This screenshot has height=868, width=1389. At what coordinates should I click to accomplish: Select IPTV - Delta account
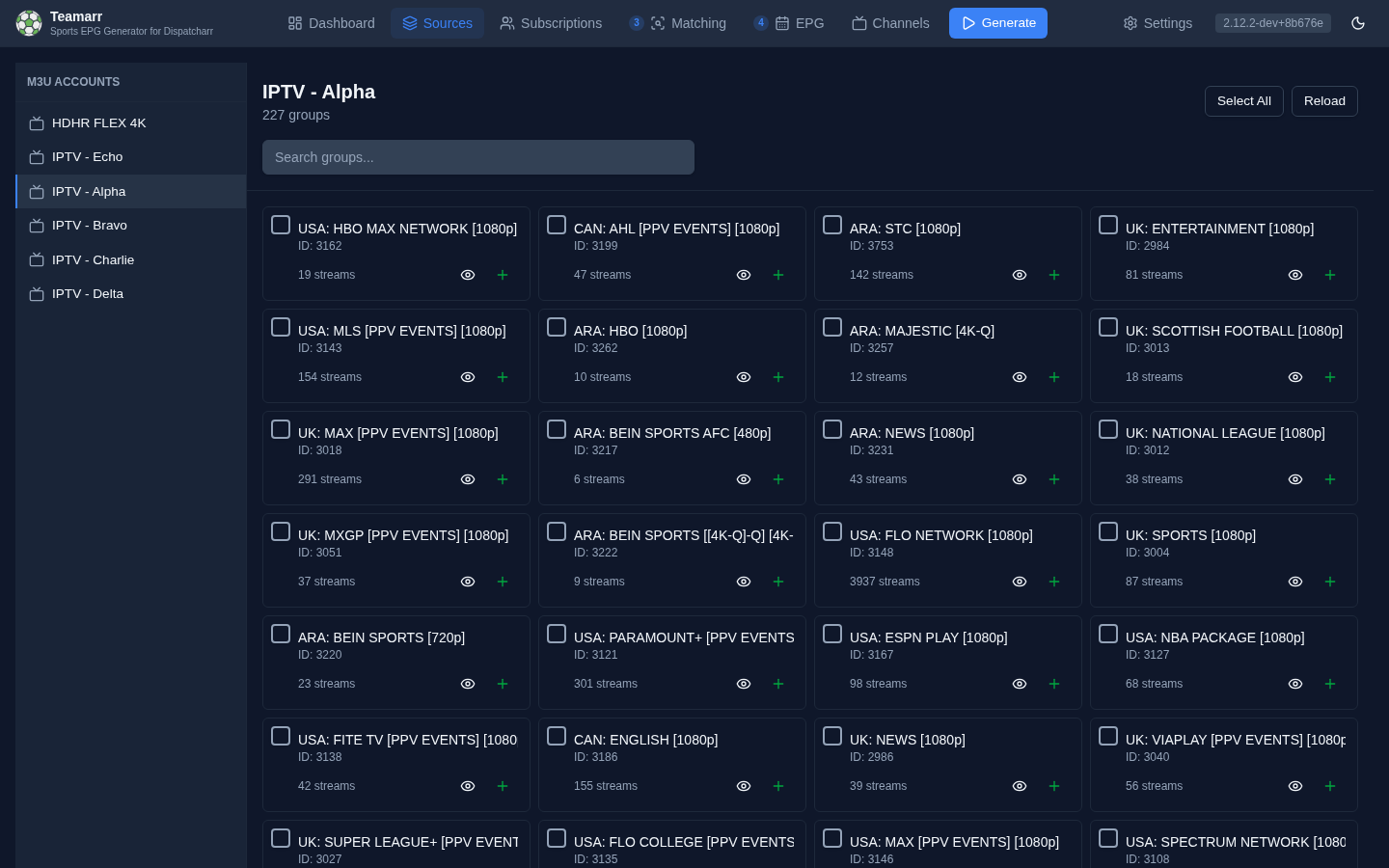click(131, 294)
